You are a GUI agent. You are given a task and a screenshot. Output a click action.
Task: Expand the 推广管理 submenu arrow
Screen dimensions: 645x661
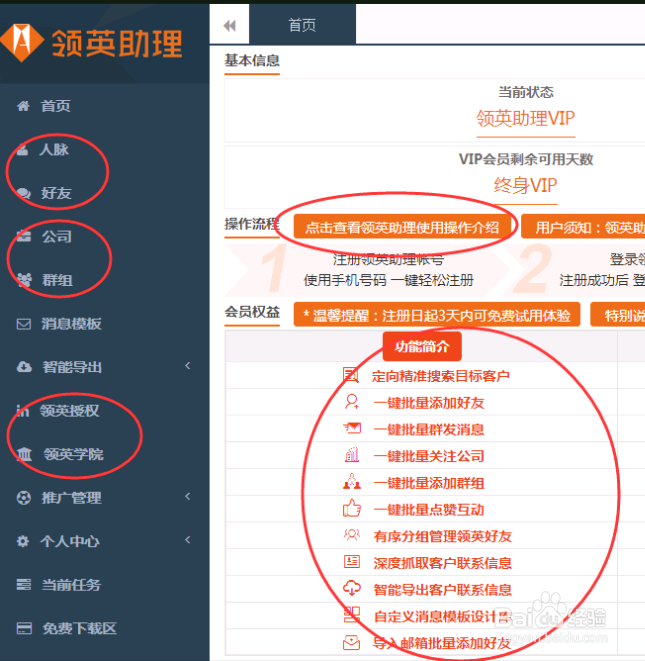click(x=188, y=496)
